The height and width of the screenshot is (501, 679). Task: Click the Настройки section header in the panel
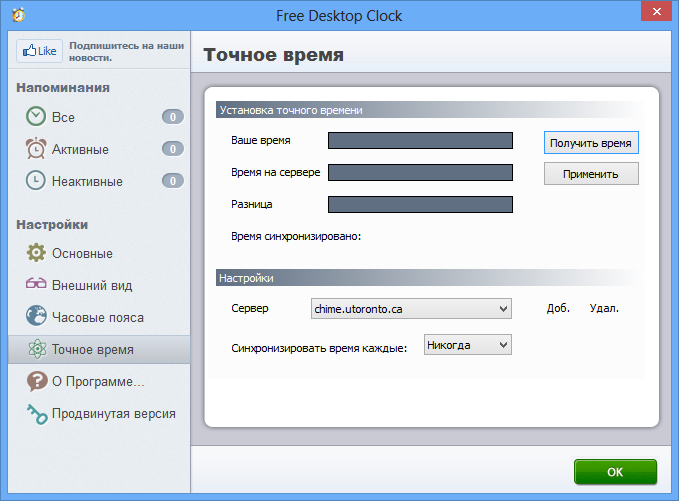431,278
